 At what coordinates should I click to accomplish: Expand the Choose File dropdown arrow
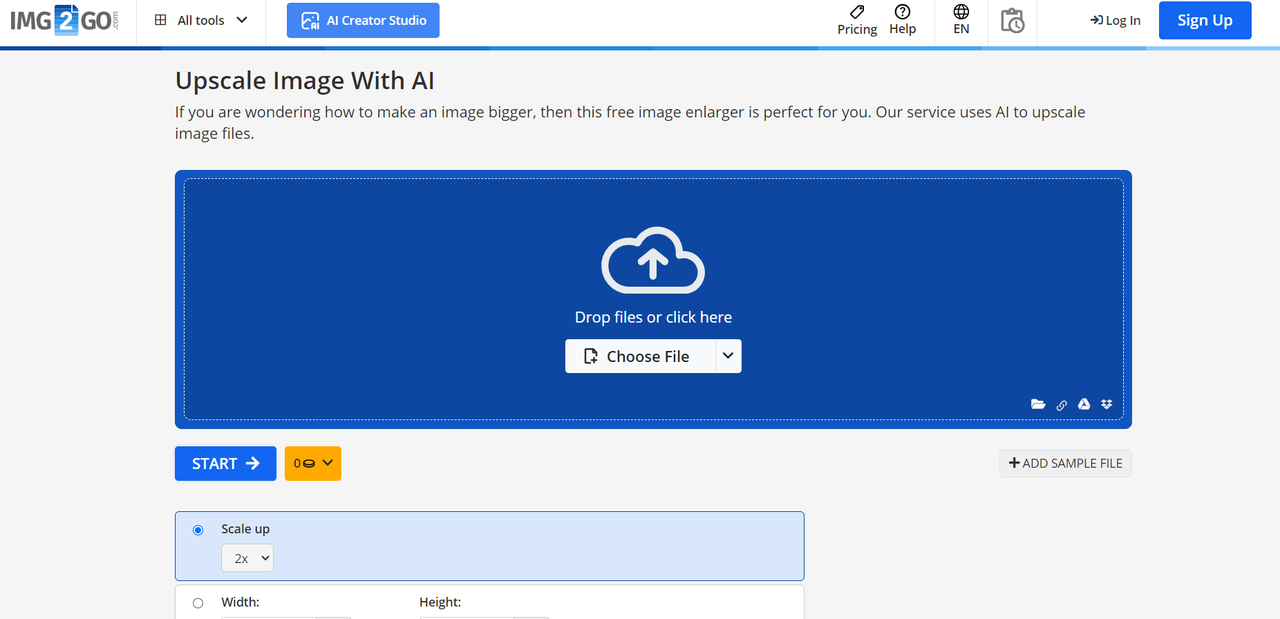tap(728, 356)
